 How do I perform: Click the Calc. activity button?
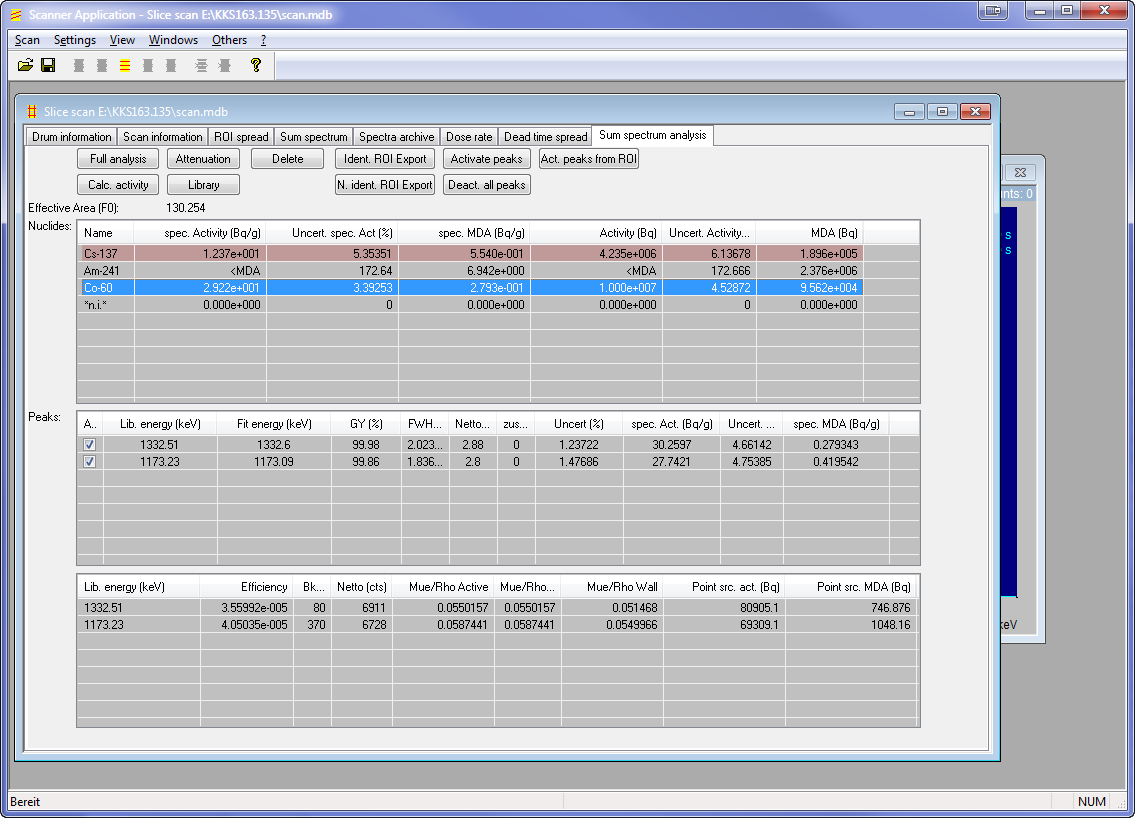pyautogui.click(x=118, y=185)
